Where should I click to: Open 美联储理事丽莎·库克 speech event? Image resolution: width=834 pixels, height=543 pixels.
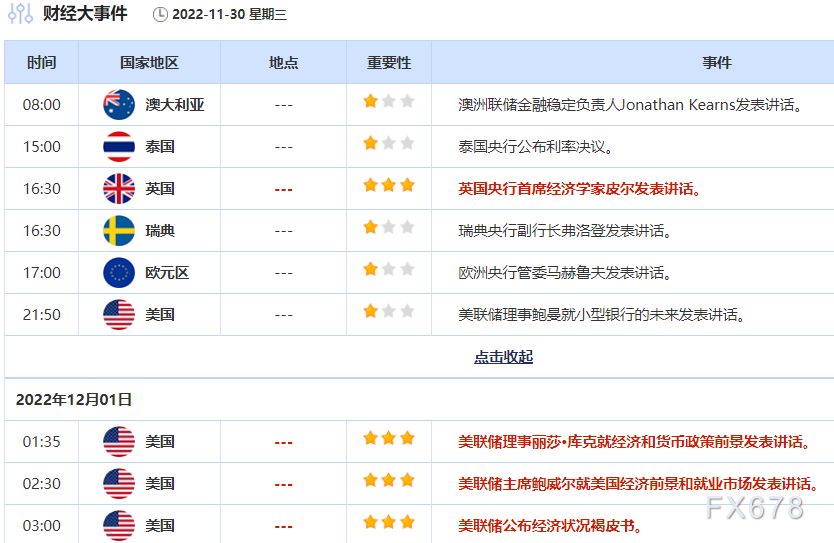tap(635, 441)
